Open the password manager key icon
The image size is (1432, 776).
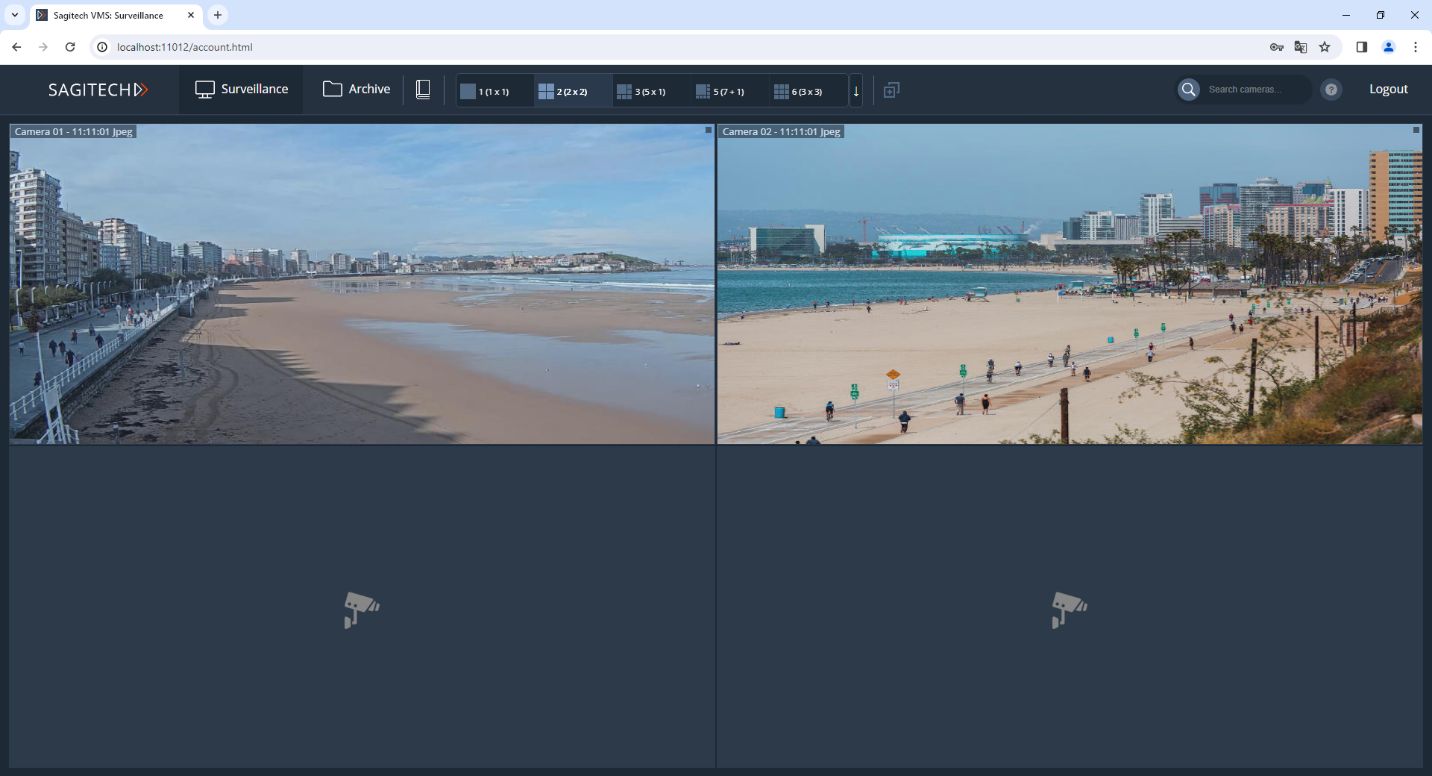pos(1277,47)
